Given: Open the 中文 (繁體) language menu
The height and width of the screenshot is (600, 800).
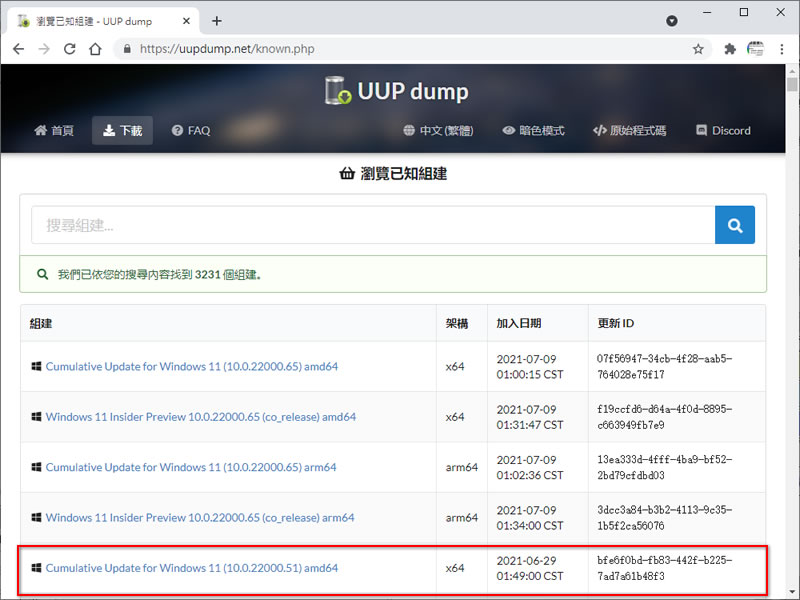Looking at the screenshot, I should 438,131.
